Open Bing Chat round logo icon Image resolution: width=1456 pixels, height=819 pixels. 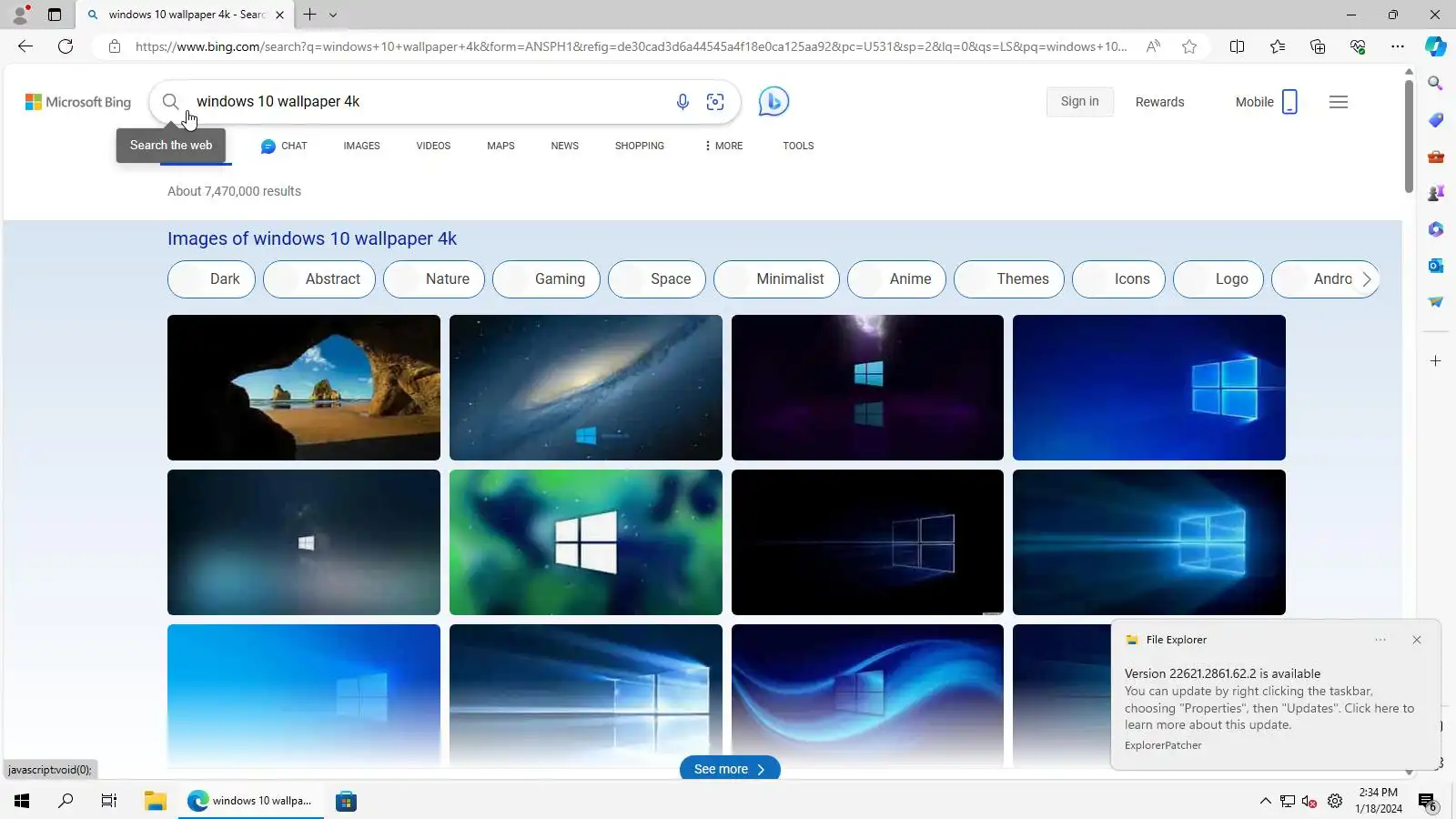pos(773,101)
